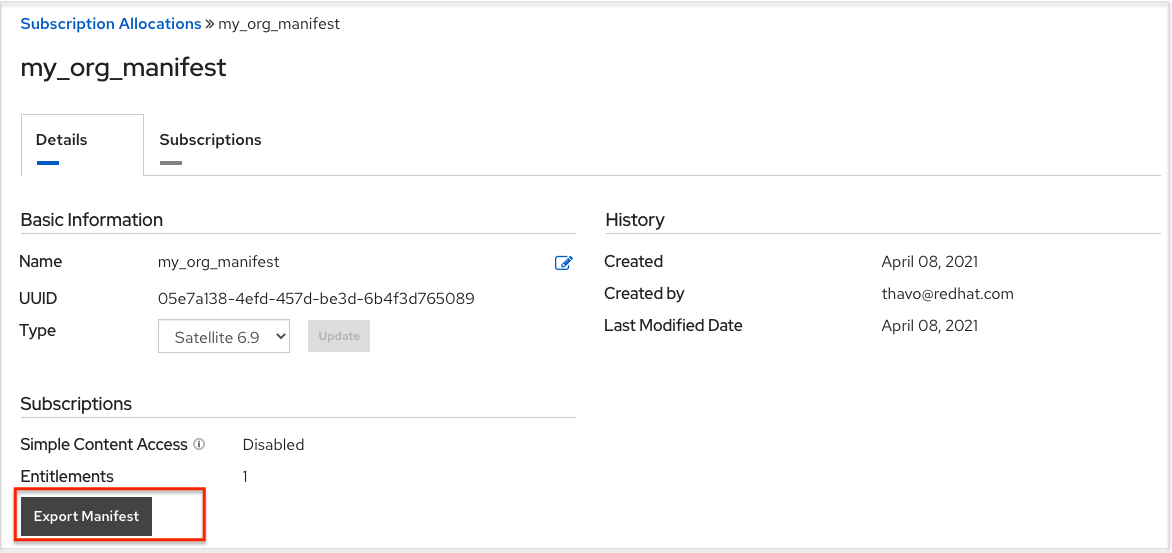
Task: Click the Last Modified Date value
Action: [930, 326]
